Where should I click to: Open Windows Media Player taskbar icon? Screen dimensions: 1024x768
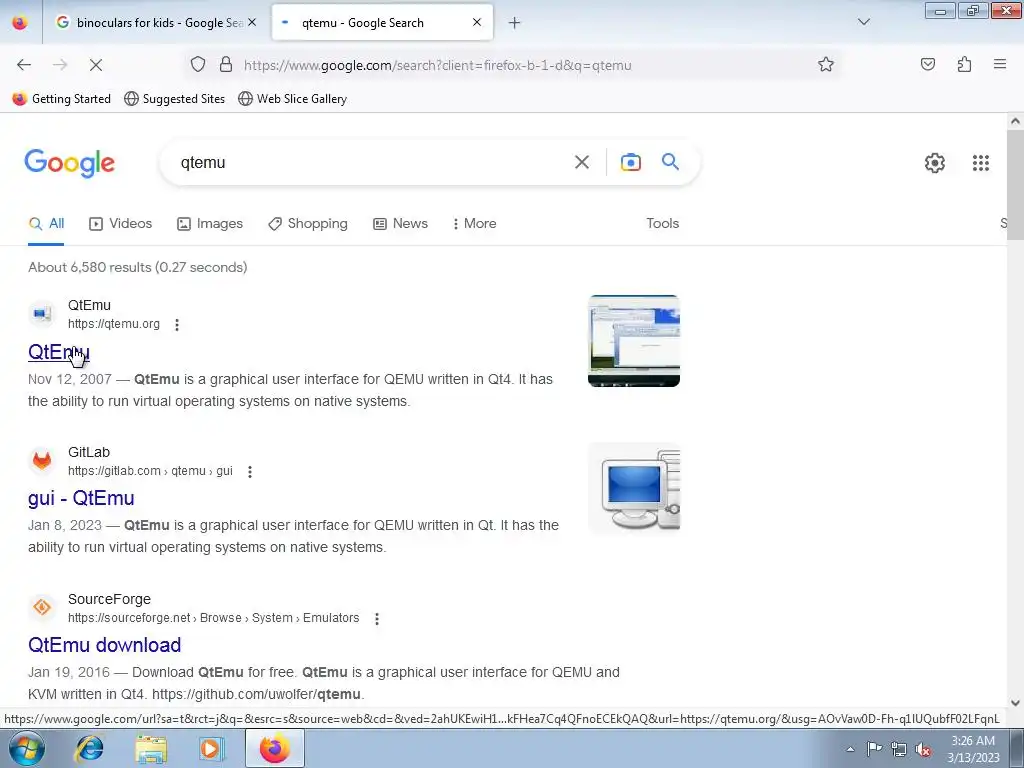[x=211, y=748]
